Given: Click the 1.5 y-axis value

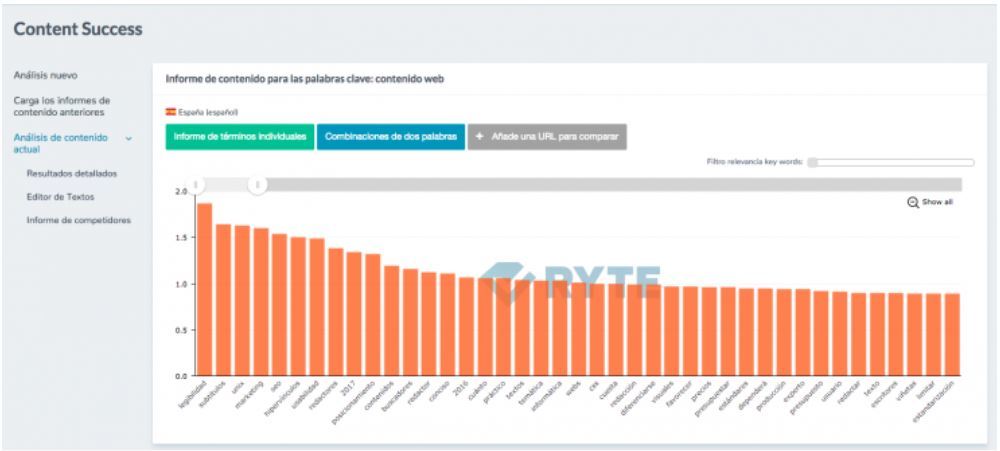Looking at the screenshot, I should point(180,237).
